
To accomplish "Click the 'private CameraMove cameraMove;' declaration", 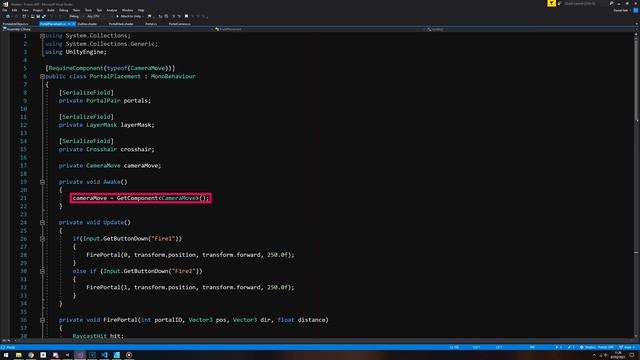I will click(x=110, y=166).
